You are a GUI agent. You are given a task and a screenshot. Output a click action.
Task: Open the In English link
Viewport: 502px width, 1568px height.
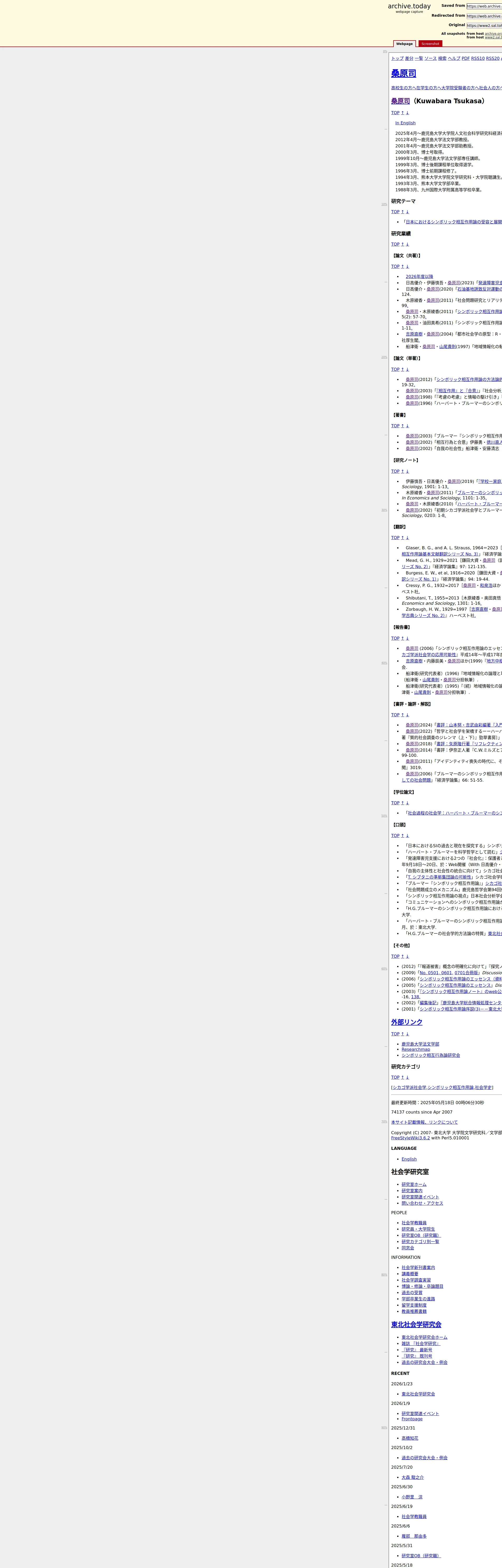pos(405,123)
